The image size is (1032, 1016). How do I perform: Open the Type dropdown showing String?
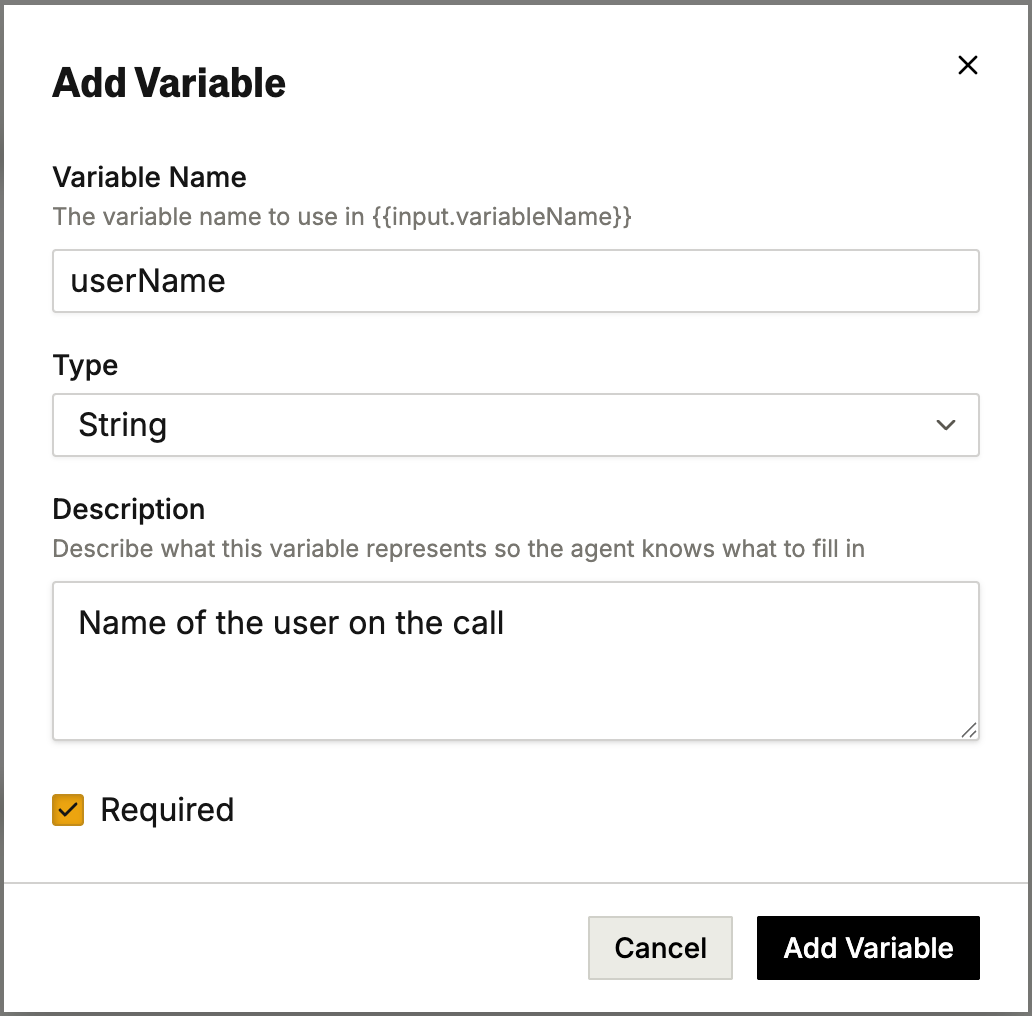coord(516,425)
